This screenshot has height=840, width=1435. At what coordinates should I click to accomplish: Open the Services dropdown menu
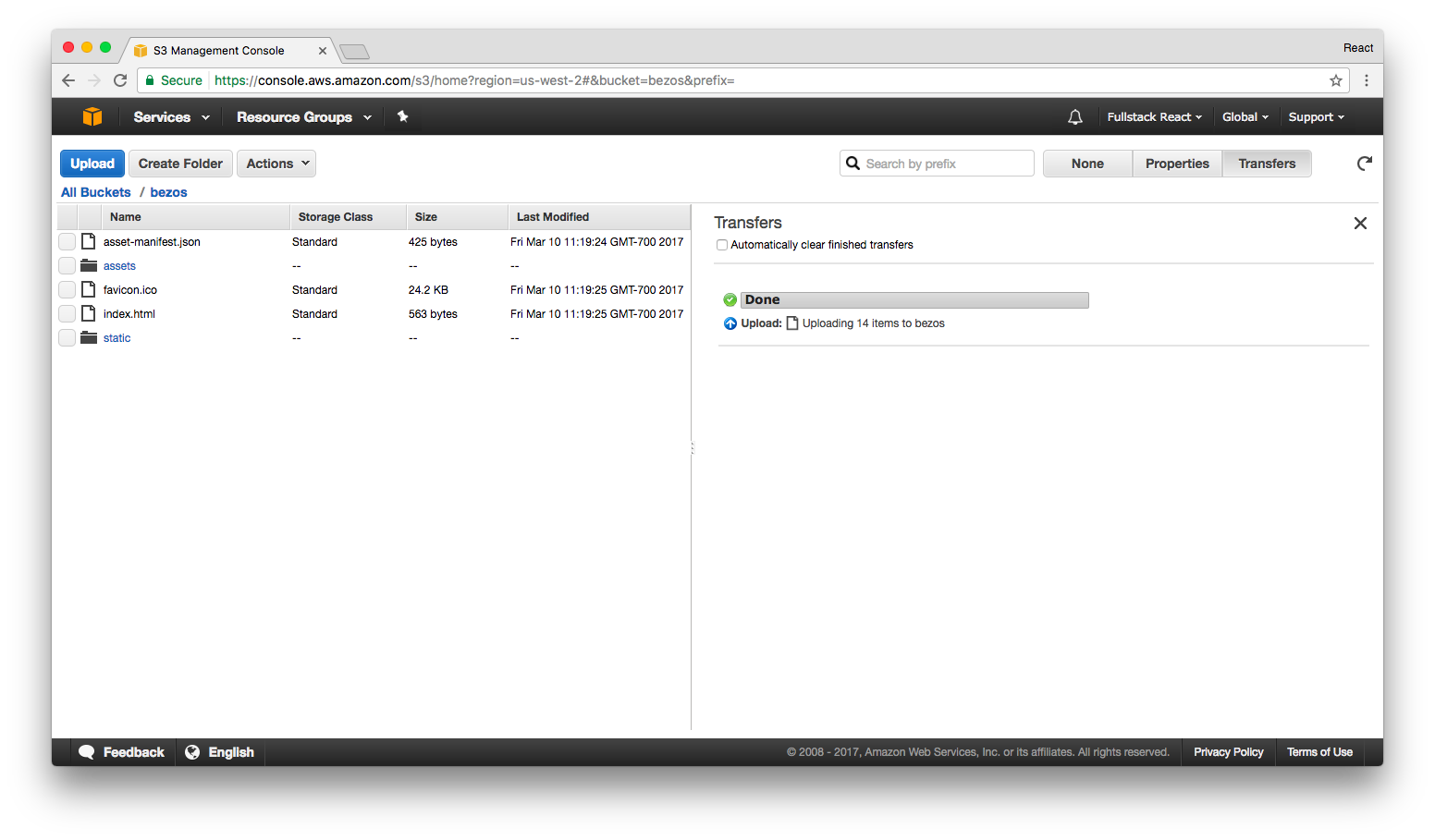pyautogui.click(x=171, y=117)
